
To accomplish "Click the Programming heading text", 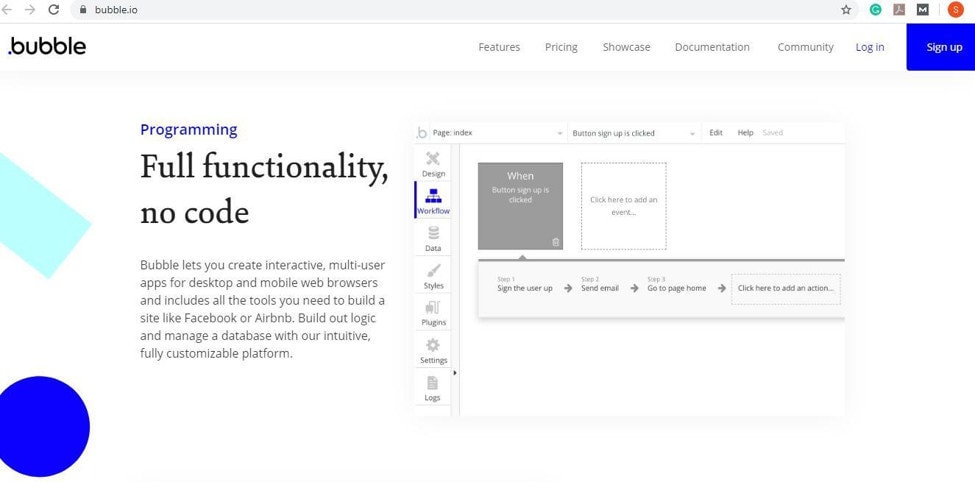I will click(188, 129).
